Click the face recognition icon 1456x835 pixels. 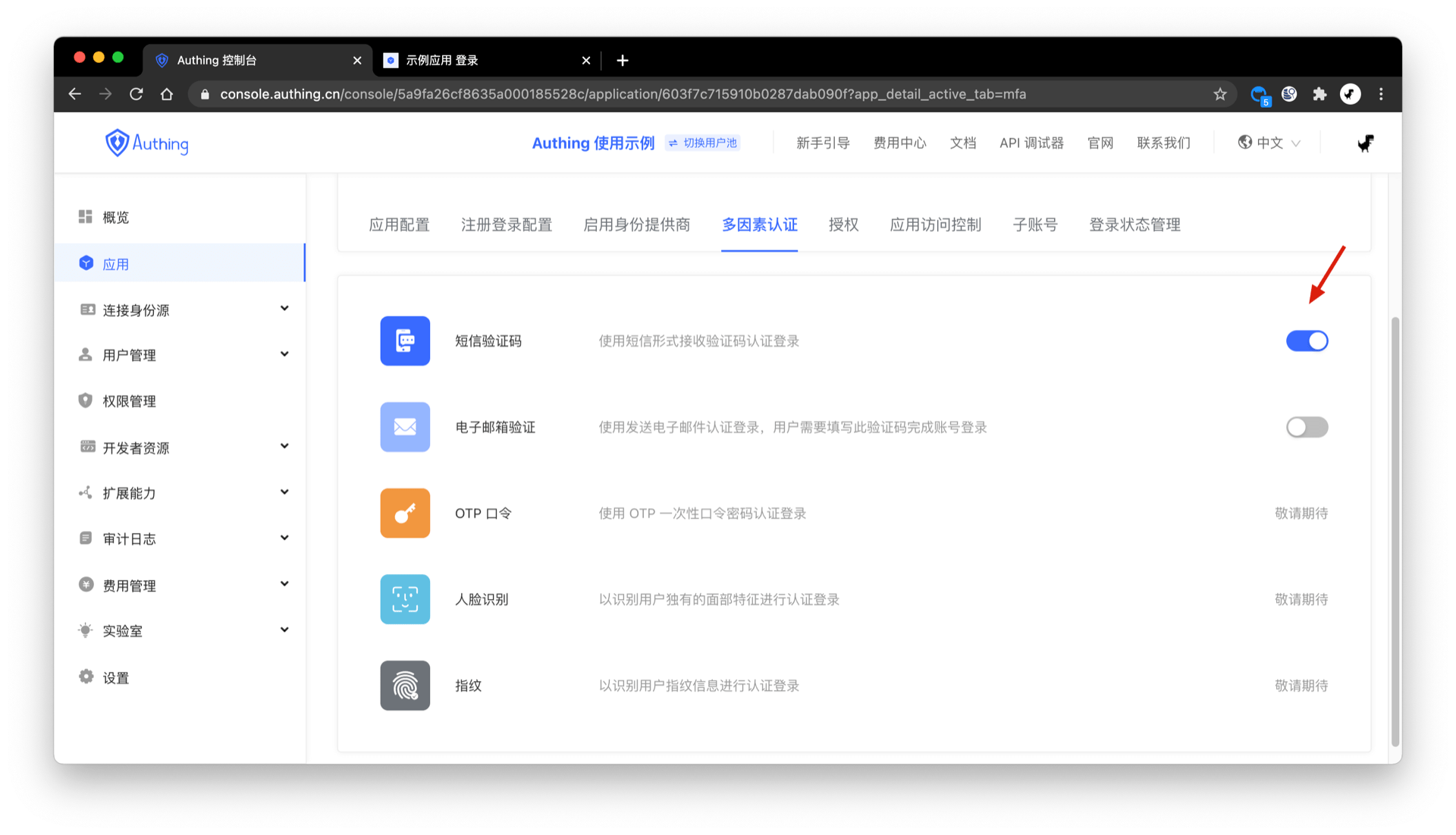[x=405, y=599]
